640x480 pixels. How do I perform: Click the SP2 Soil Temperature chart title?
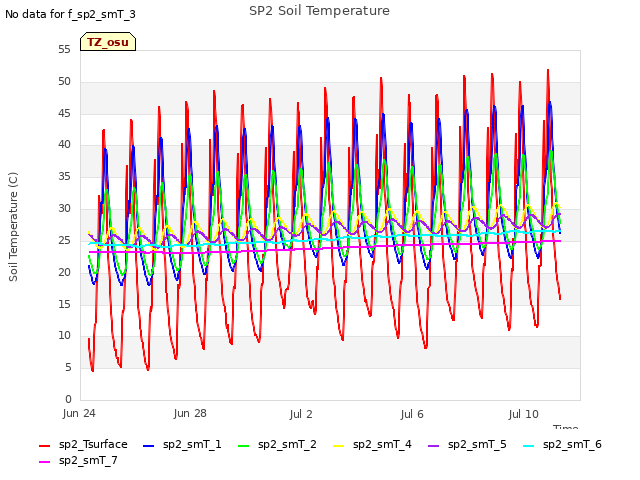click(x=319, y=11)
